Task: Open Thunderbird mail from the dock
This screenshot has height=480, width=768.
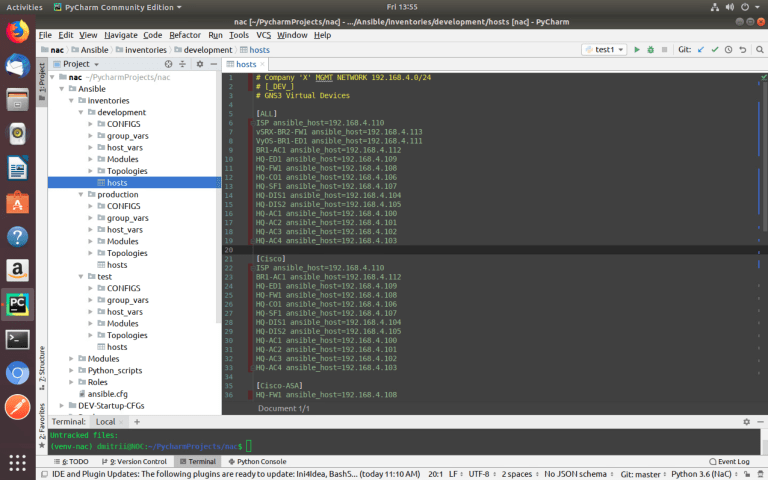Action: pos(18,65)
